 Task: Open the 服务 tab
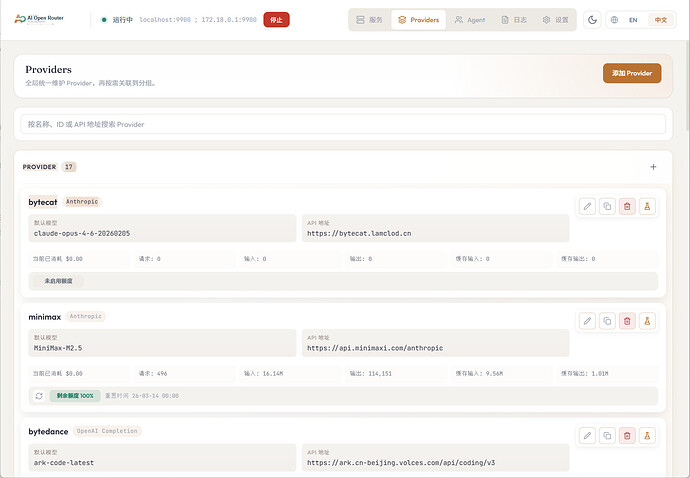(x=369, y=20)
